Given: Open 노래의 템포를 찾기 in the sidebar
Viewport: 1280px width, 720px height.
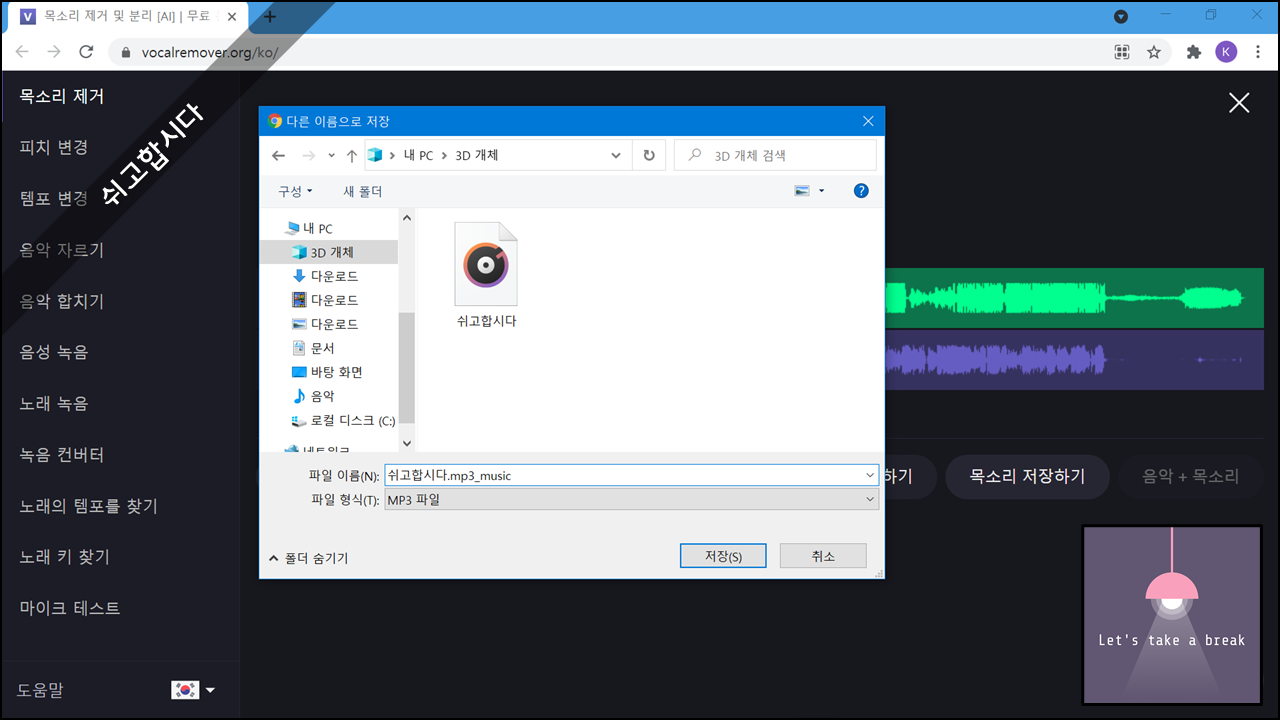Looking at the screenshot, I should [88, 506].
